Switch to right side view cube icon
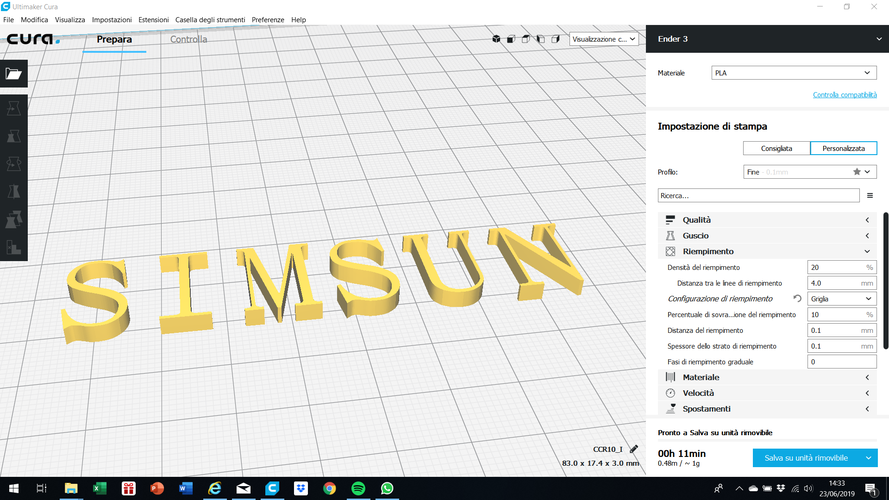 pos(556,39)
